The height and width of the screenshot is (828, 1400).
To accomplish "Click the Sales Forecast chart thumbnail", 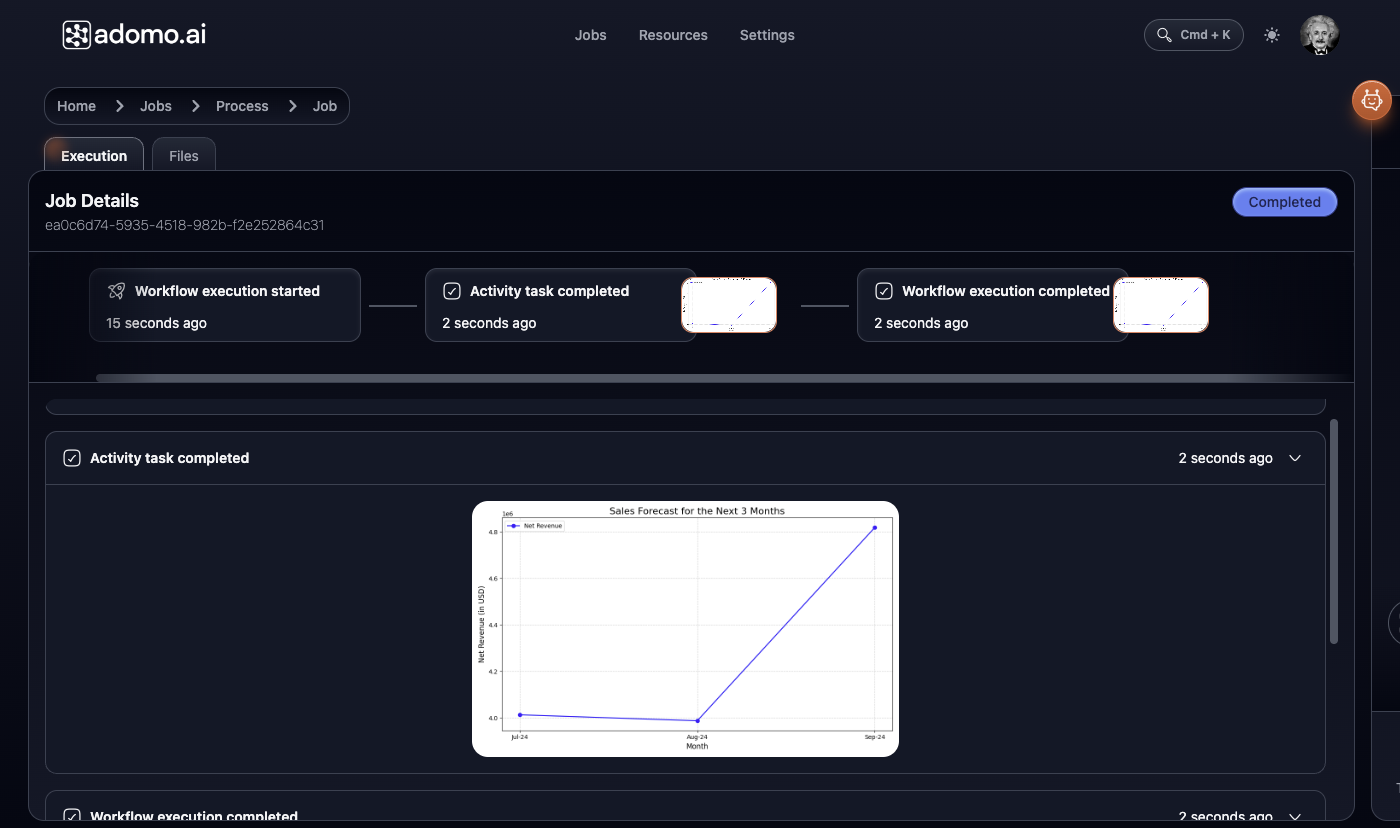I will point(686,628).
